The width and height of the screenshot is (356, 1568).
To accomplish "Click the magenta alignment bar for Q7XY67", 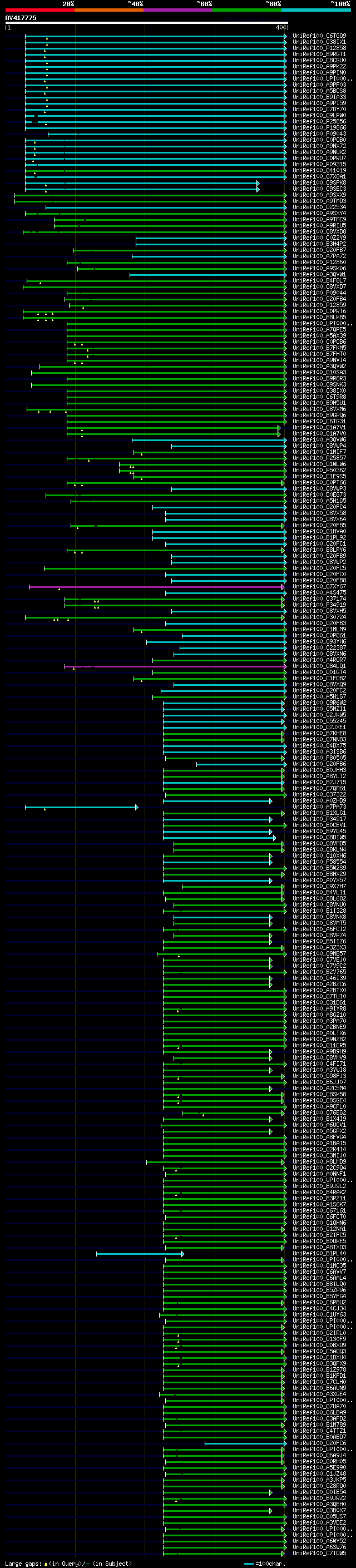I will point(157,587).
